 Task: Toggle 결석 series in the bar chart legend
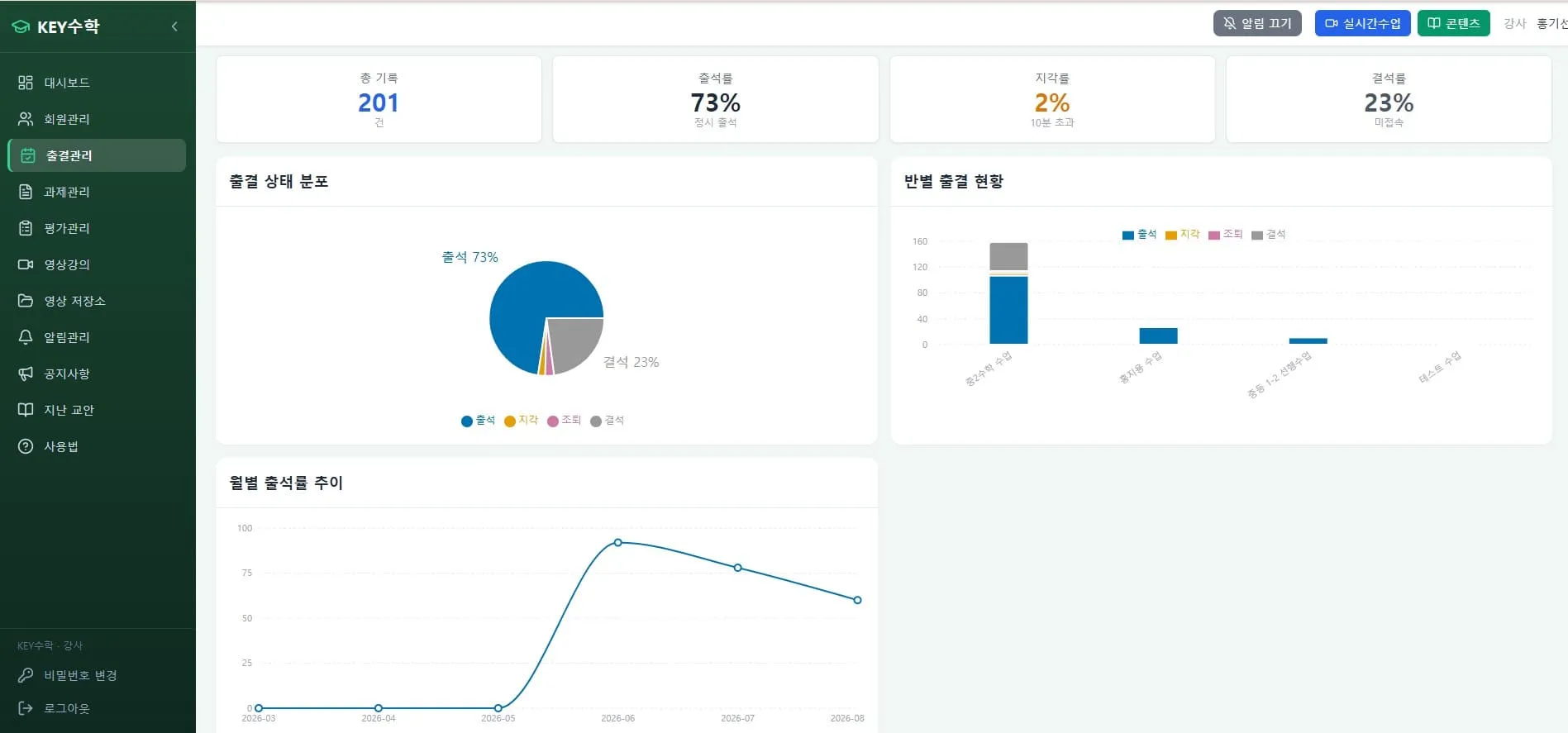(1268, 235)
